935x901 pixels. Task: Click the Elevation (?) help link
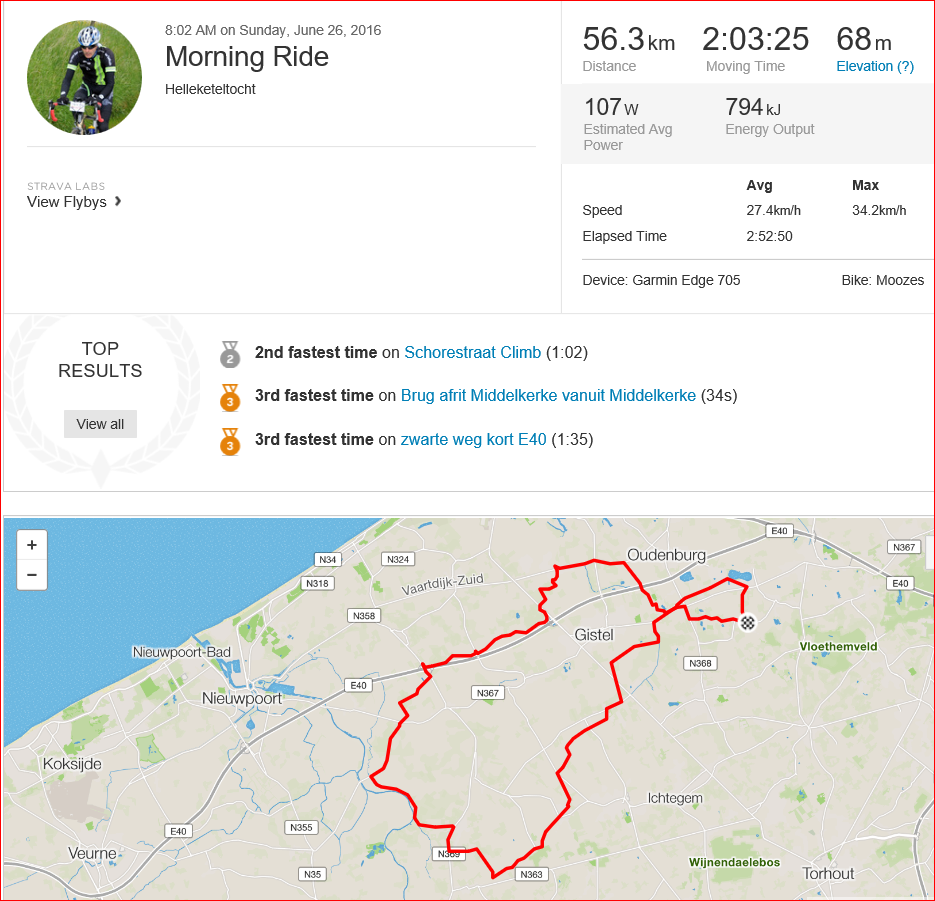click(x=875, y=66)
